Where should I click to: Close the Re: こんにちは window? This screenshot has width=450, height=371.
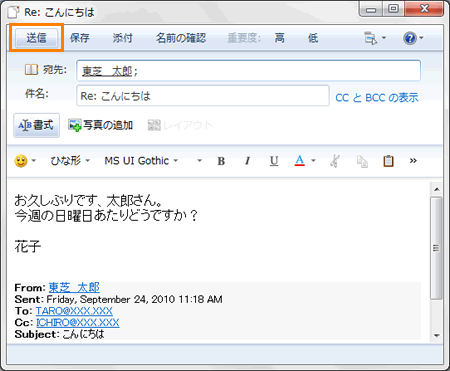point(424,9)
